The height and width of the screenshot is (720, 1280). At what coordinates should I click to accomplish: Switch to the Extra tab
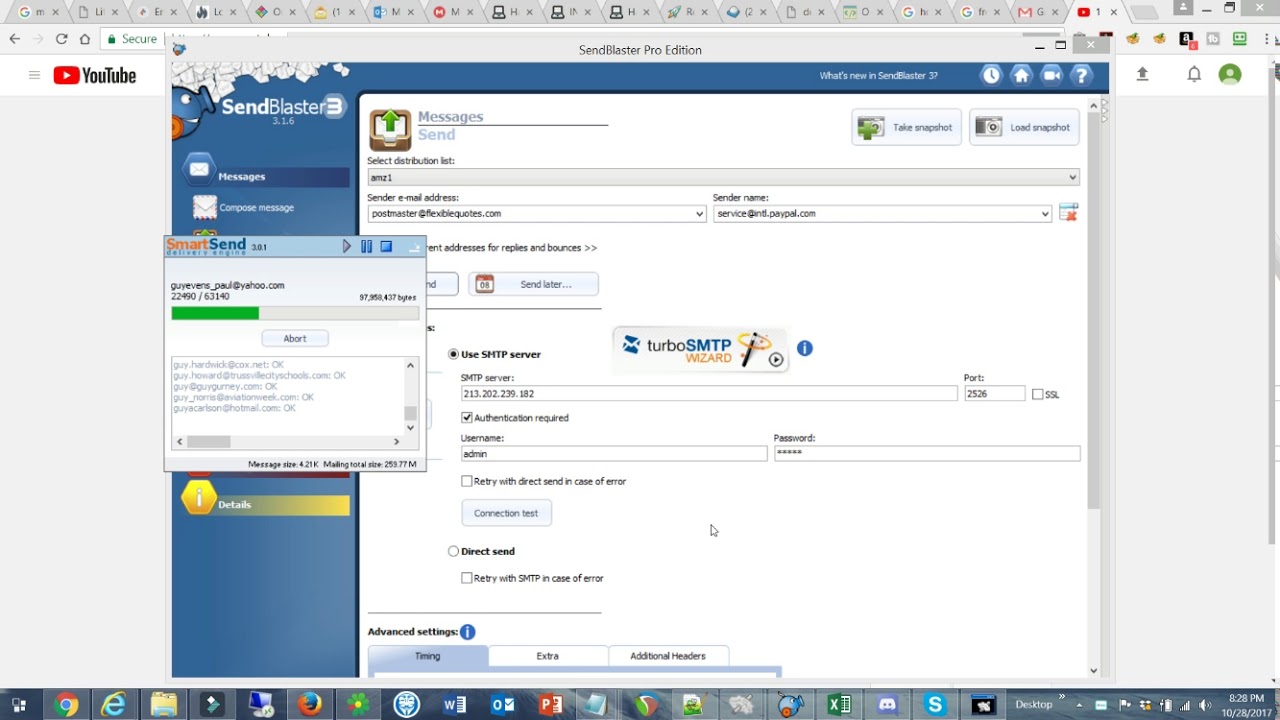tap(548, 656)
